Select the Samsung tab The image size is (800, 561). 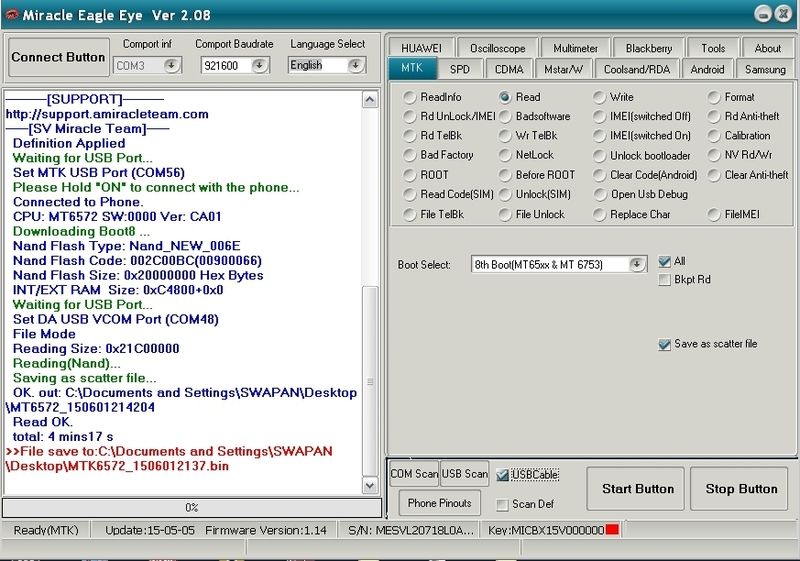pos(765,69)
